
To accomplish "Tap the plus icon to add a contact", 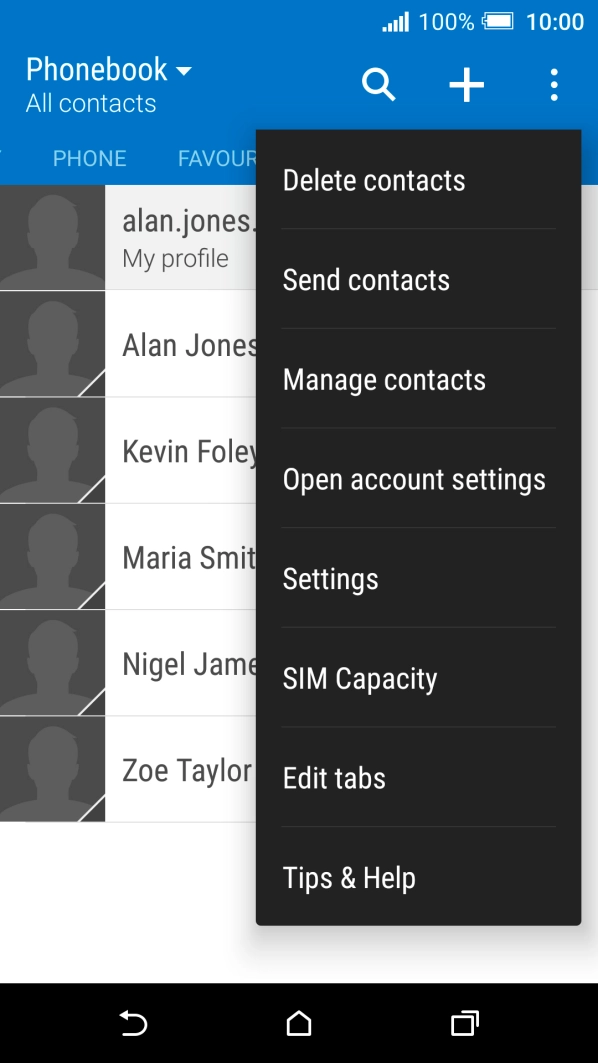I will (466, 85).
